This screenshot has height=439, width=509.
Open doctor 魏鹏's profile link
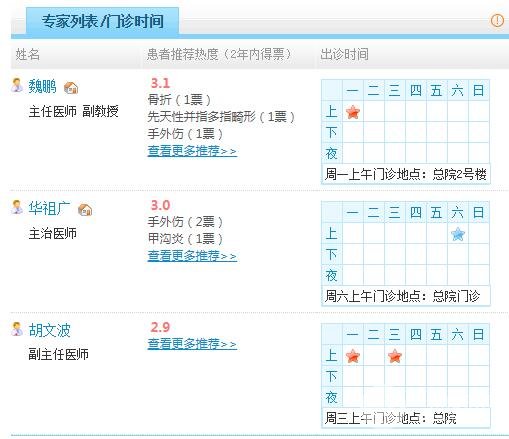(x=42, y=86)
